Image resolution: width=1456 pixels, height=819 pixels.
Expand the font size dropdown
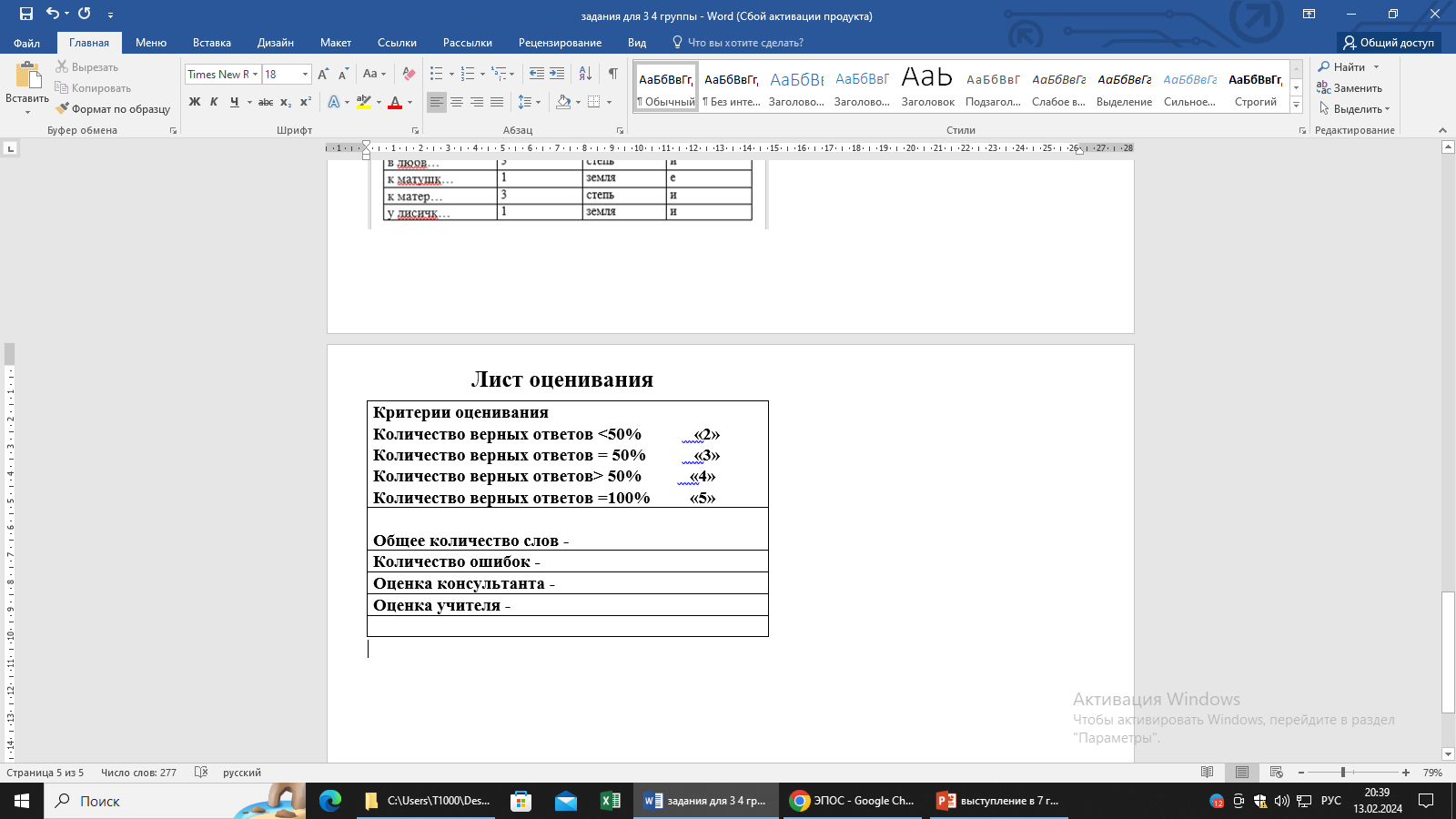(x=305, y=75)
